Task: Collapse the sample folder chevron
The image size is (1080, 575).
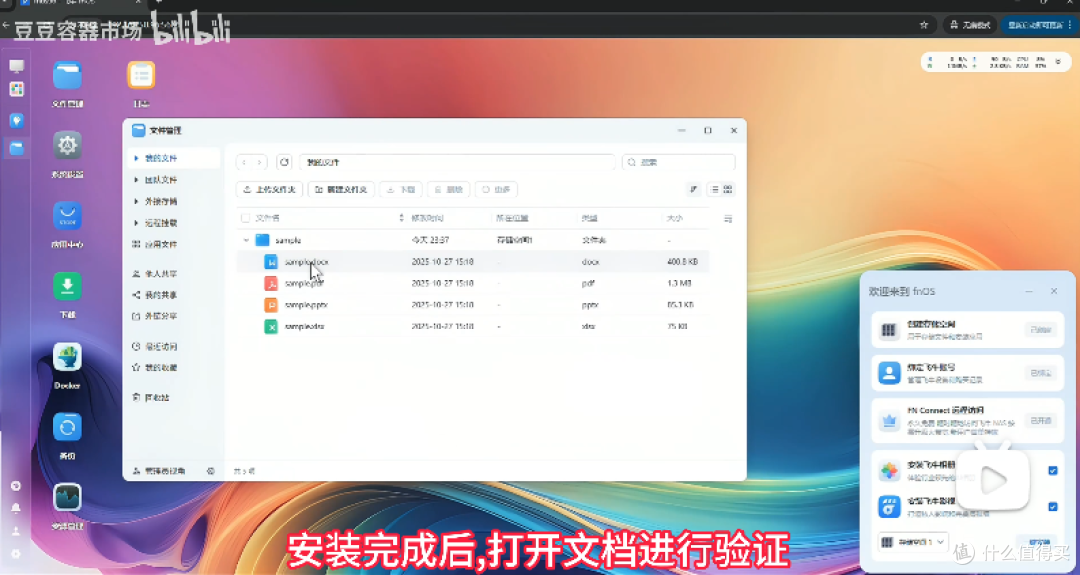Action: tap(246, 240)
